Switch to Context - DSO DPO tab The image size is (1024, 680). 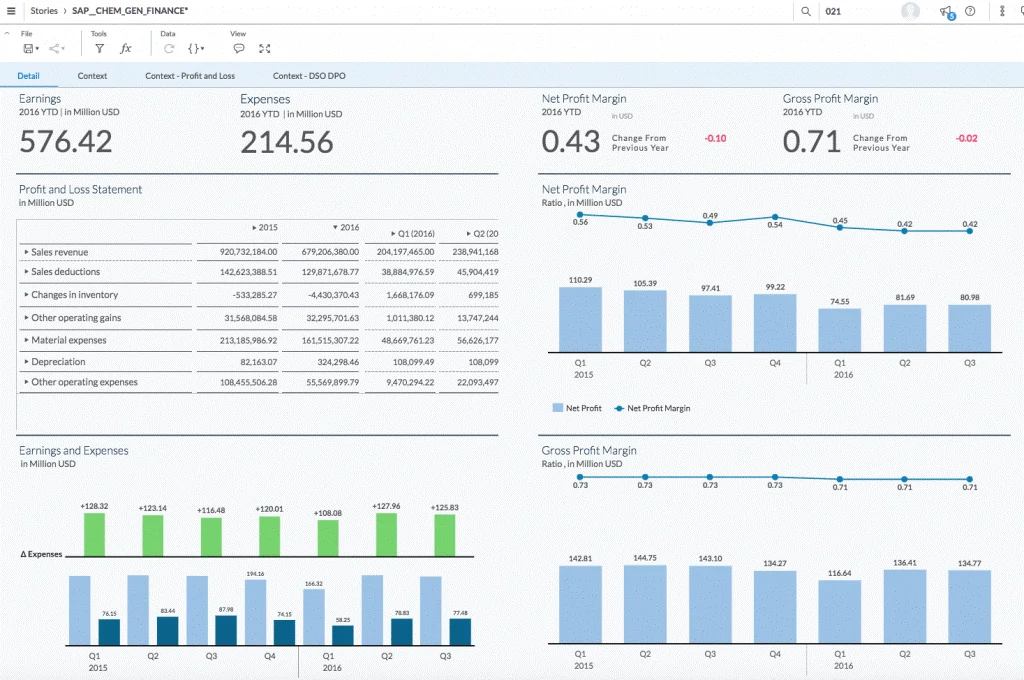[309, 76]
